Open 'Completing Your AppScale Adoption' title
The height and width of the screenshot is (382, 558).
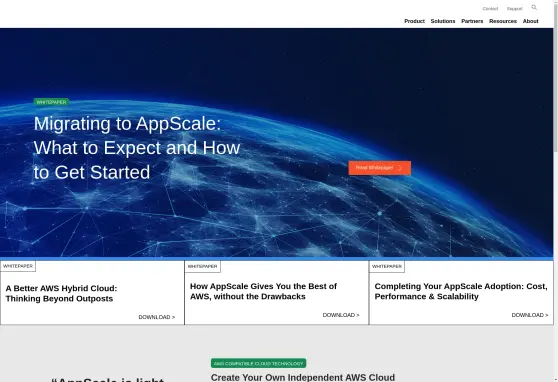(461, 291)
